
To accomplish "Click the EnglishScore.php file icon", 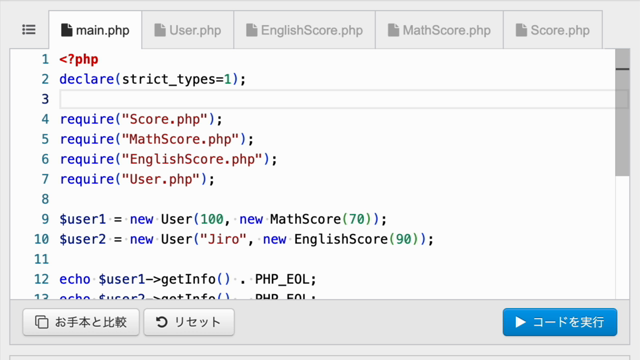I will coord(252,30).
